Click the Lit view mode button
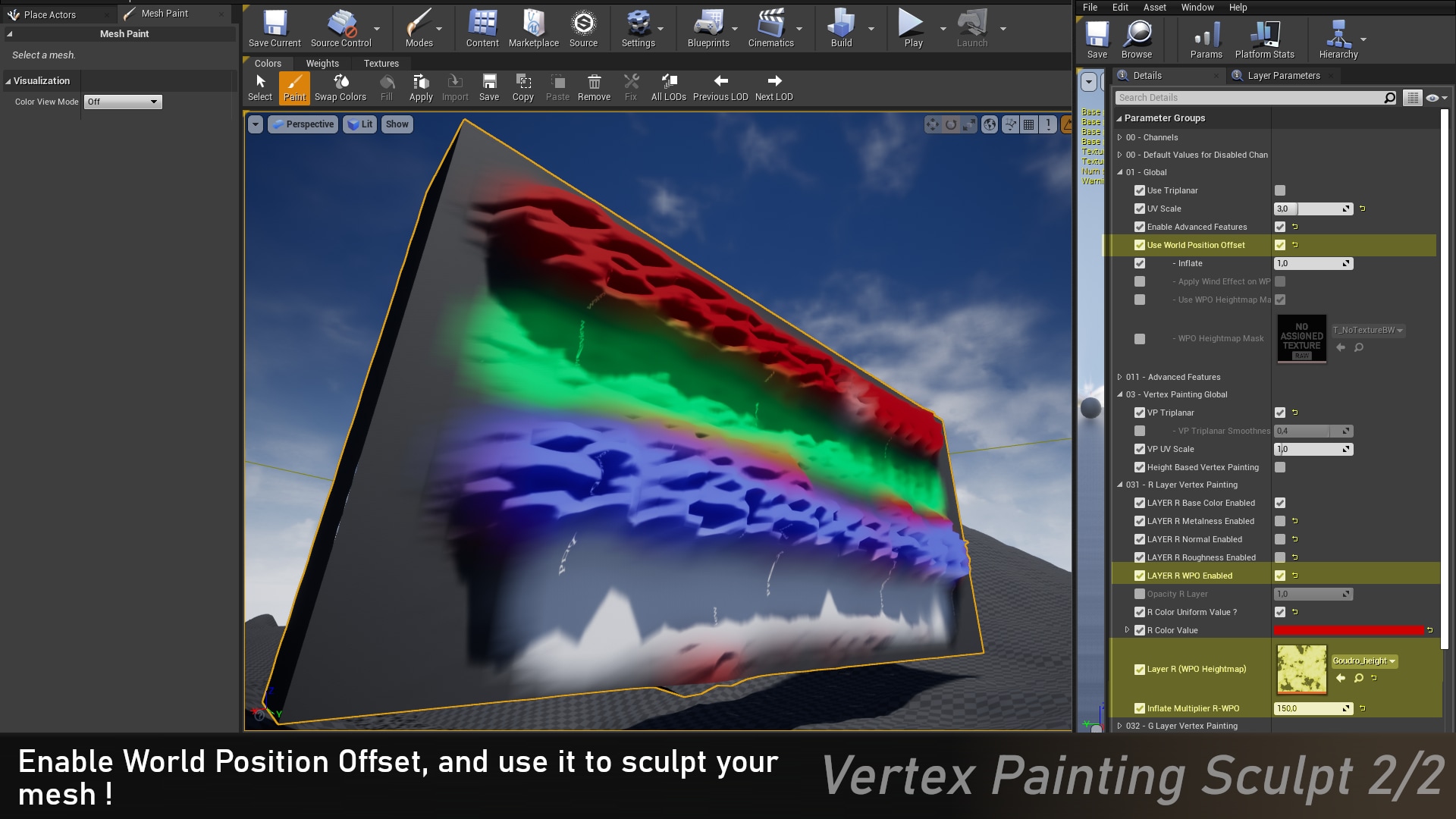 click(360, 124)
